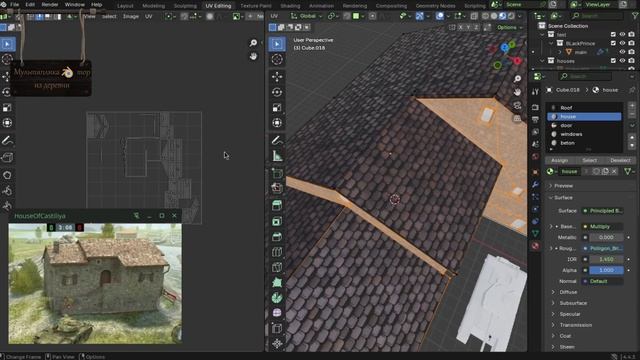
Task: Collapse the Surface panel
Action: click(563, 198)
